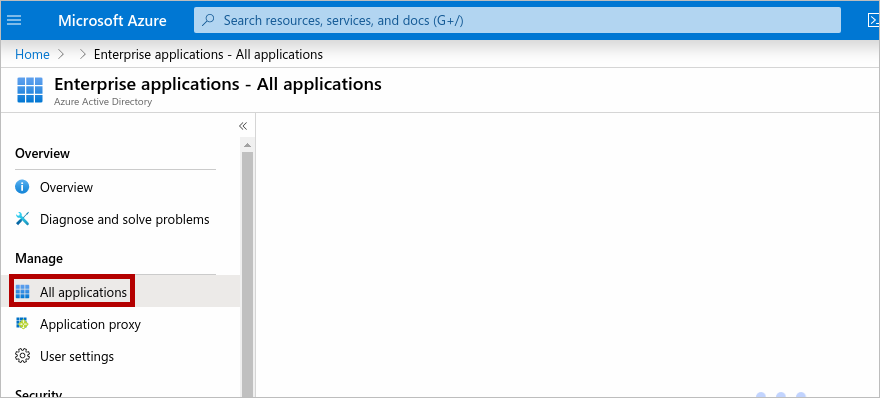880x398 pixels.
Task: Click the scrollbar up arrow in sidebar
Action: 248,145
